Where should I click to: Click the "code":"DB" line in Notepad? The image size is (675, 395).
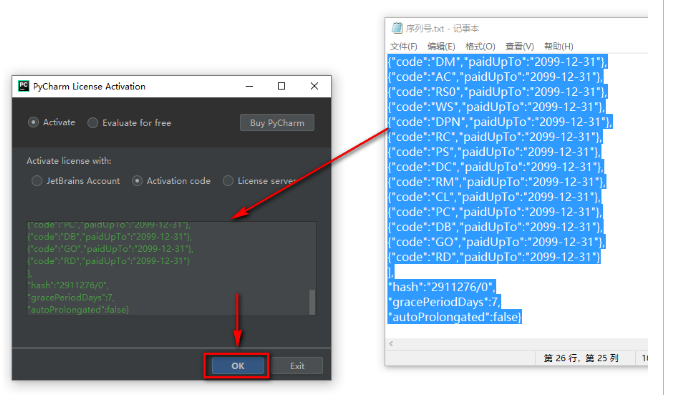pyautogui.click(x=495, y=227)
